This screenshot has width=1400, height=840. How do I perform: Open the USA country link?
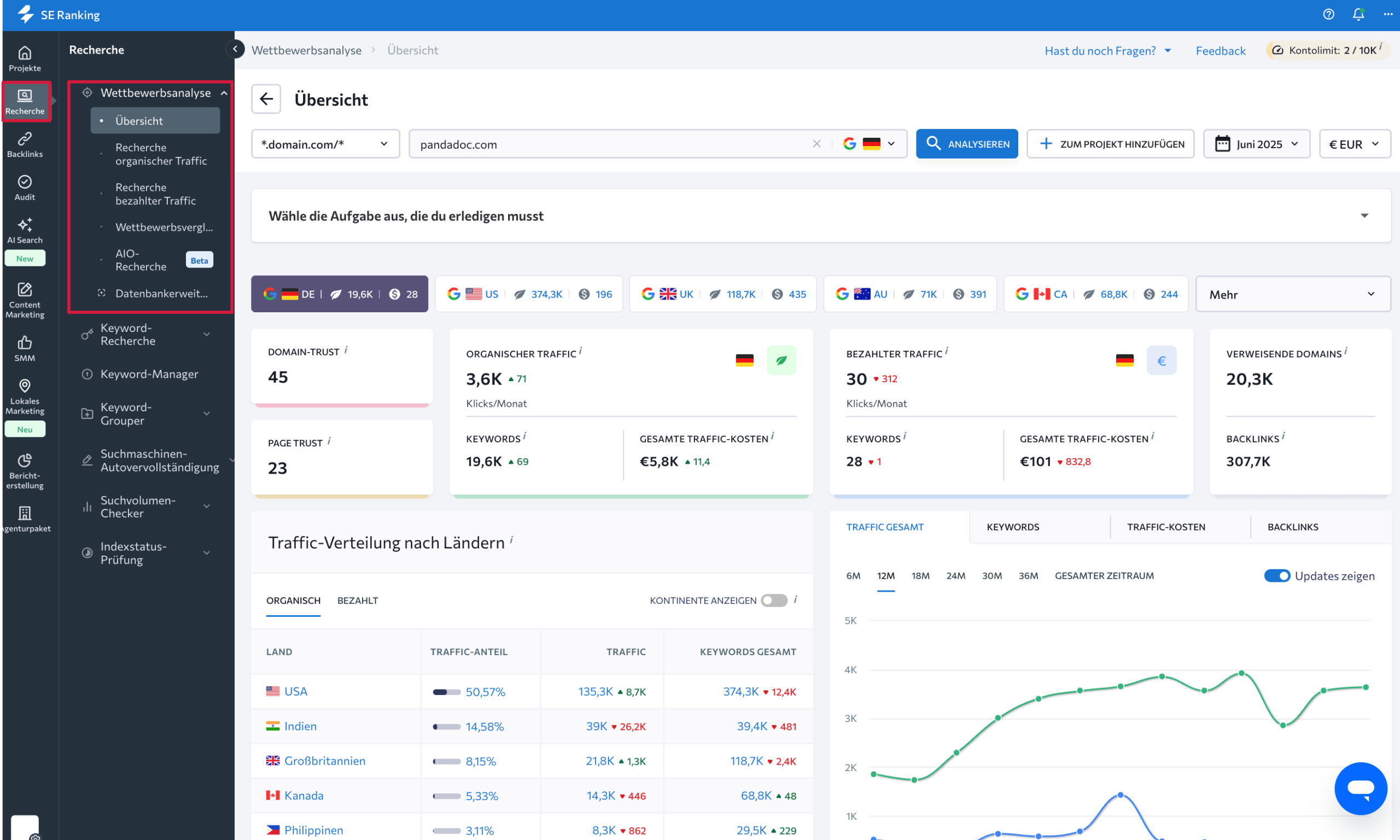coord(295,691)
